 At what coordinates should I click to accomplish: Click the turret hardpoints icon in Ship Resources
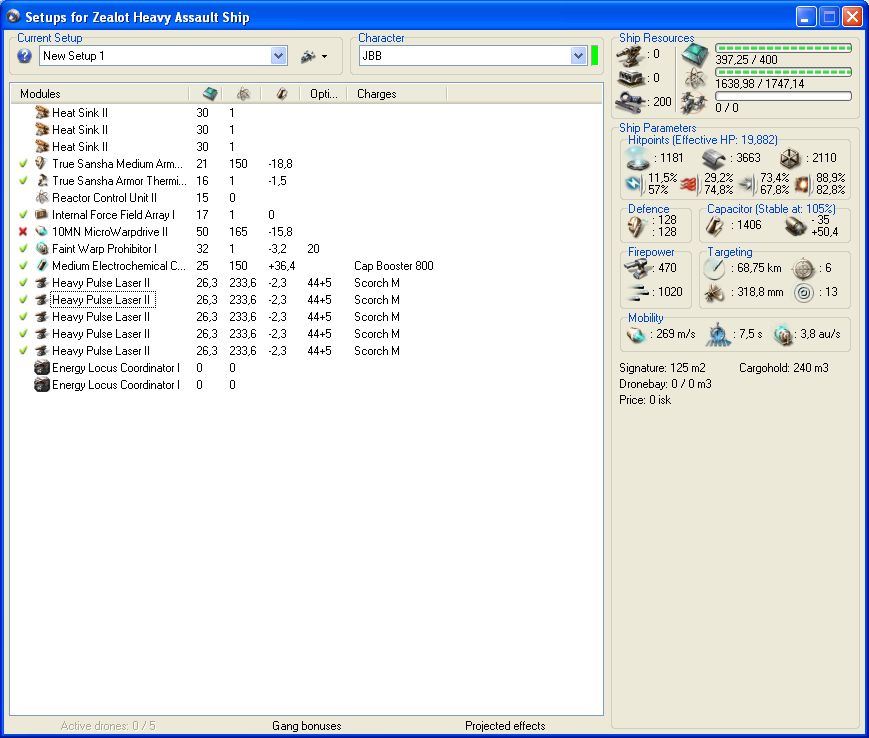[x=630, y=54]
